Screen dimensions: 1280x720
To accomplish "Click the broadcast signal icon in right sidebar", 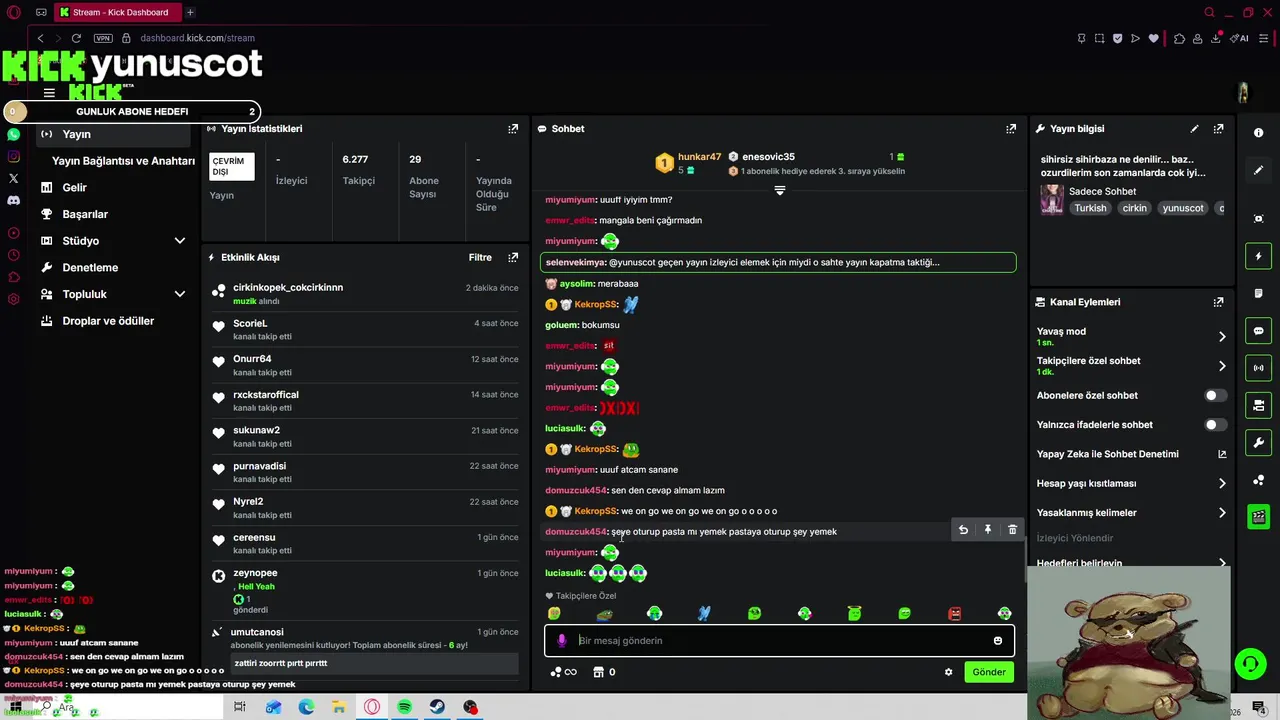I will coord(1258,368).
